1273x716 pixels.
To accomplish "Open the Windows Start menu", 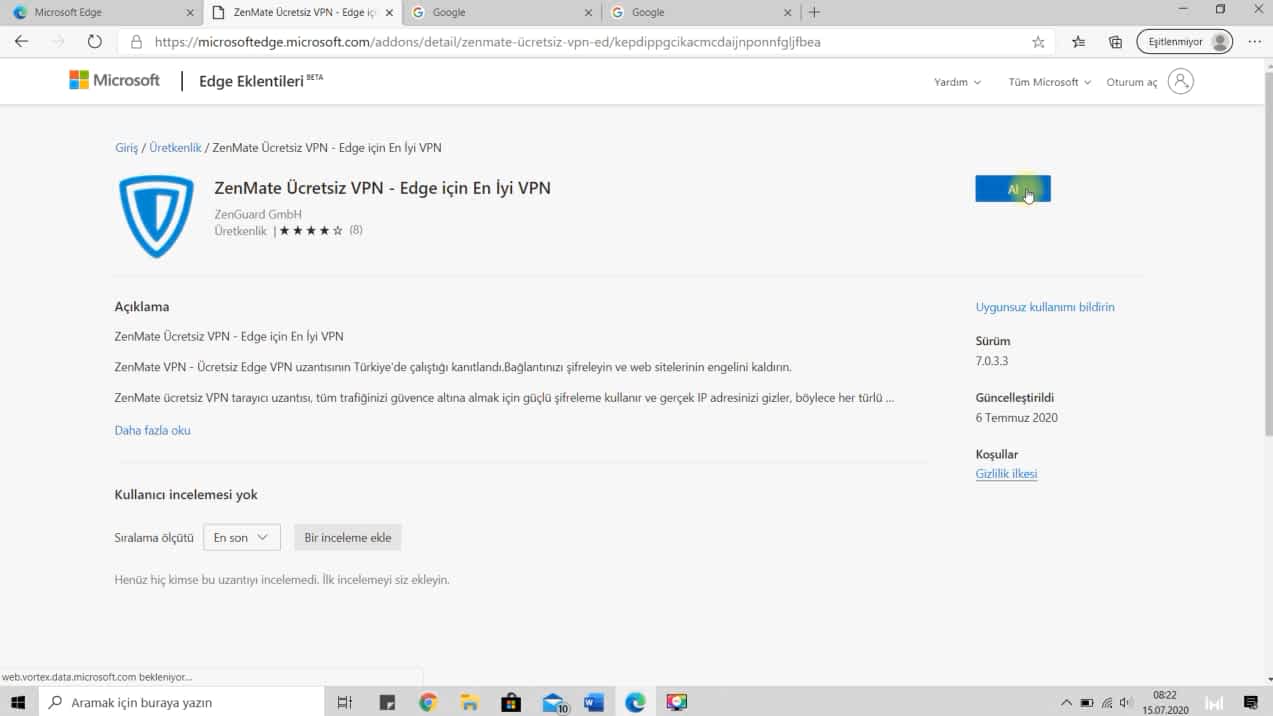I will coord(18,702).
